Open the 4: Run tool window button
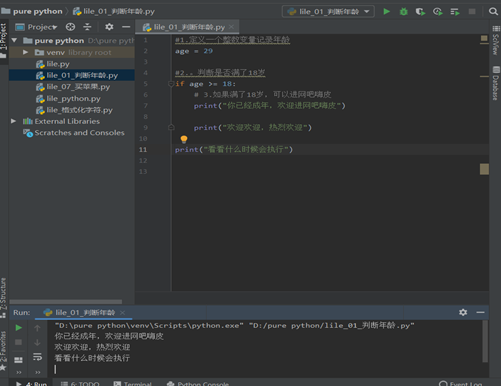The height and width of the screenshot is (386, 501). [x=31, y=383]
